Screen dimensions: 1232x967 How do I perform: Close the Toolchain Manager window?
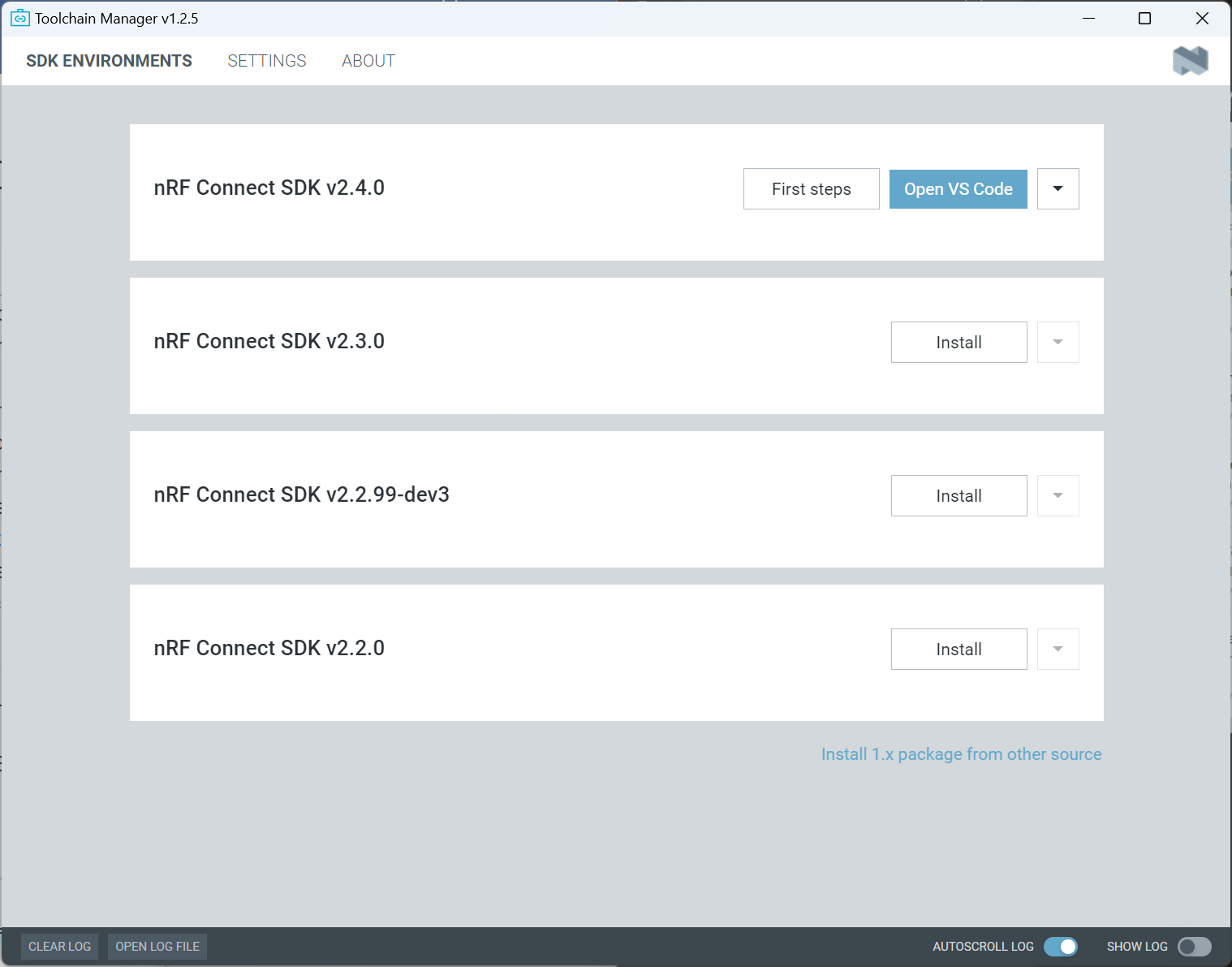pos(1202,18)
